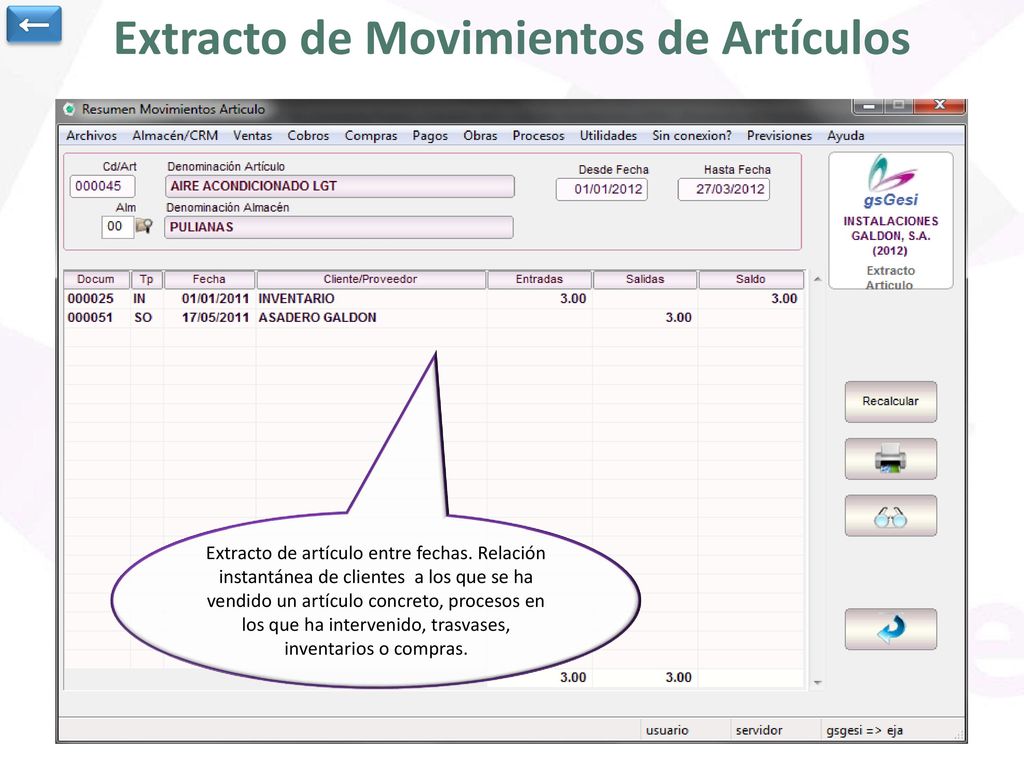Click the Denominación Artículo field
The width and height of the screenshot is (1024, 768).
tap(340, 186)
